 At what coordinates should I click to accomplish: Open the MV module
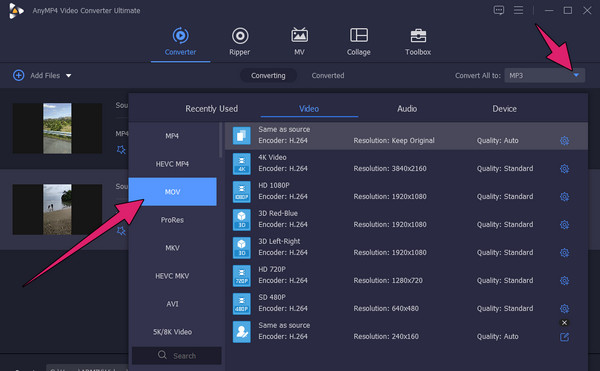[299, 42]
